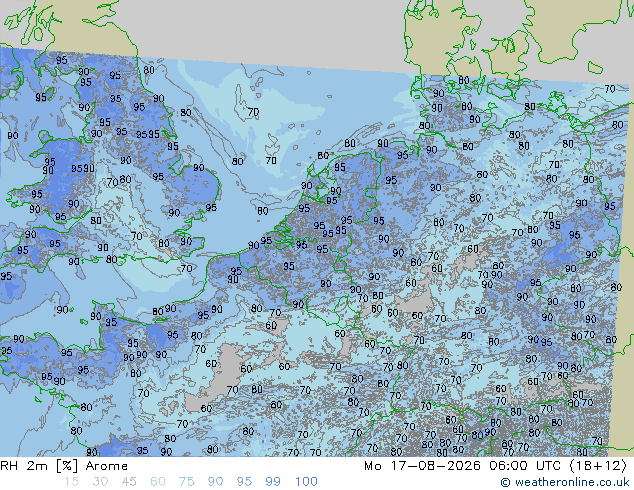Click the copyright symbol before weatheronline
The image size is (634, 490).
pyautogui.click(x=505, y=482)
